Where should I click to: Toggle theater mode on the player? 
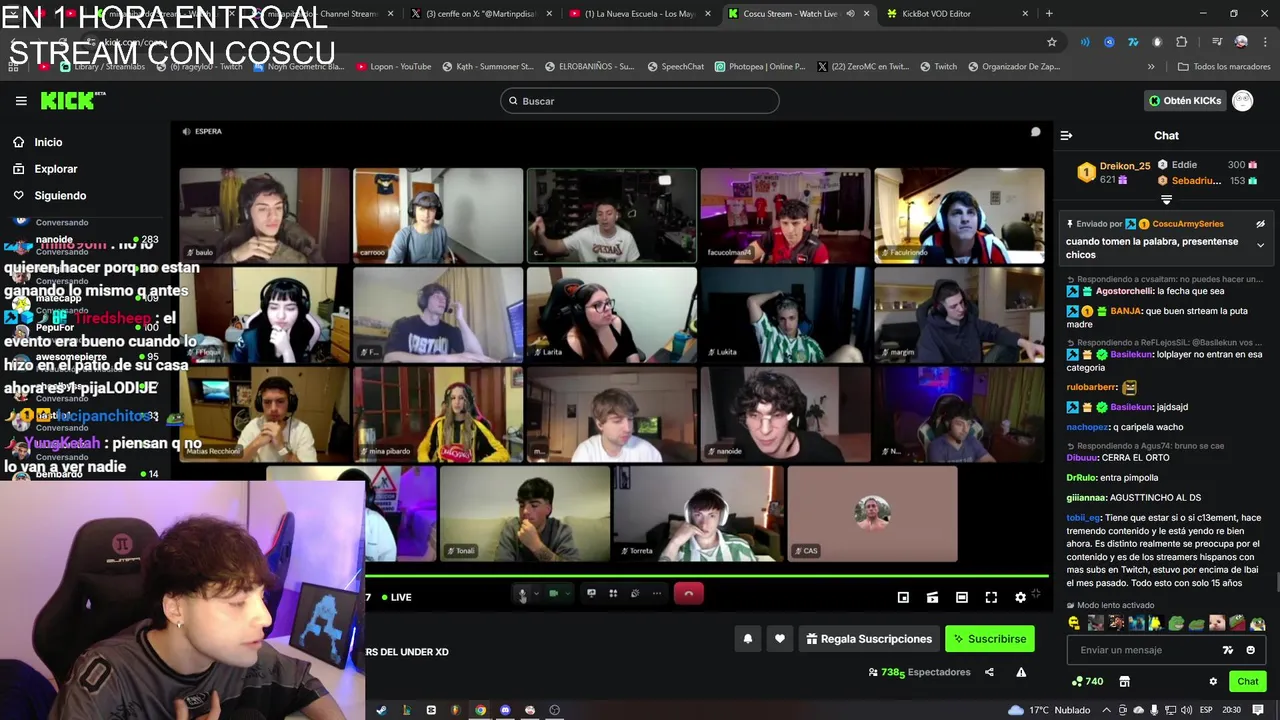(962, 598)
